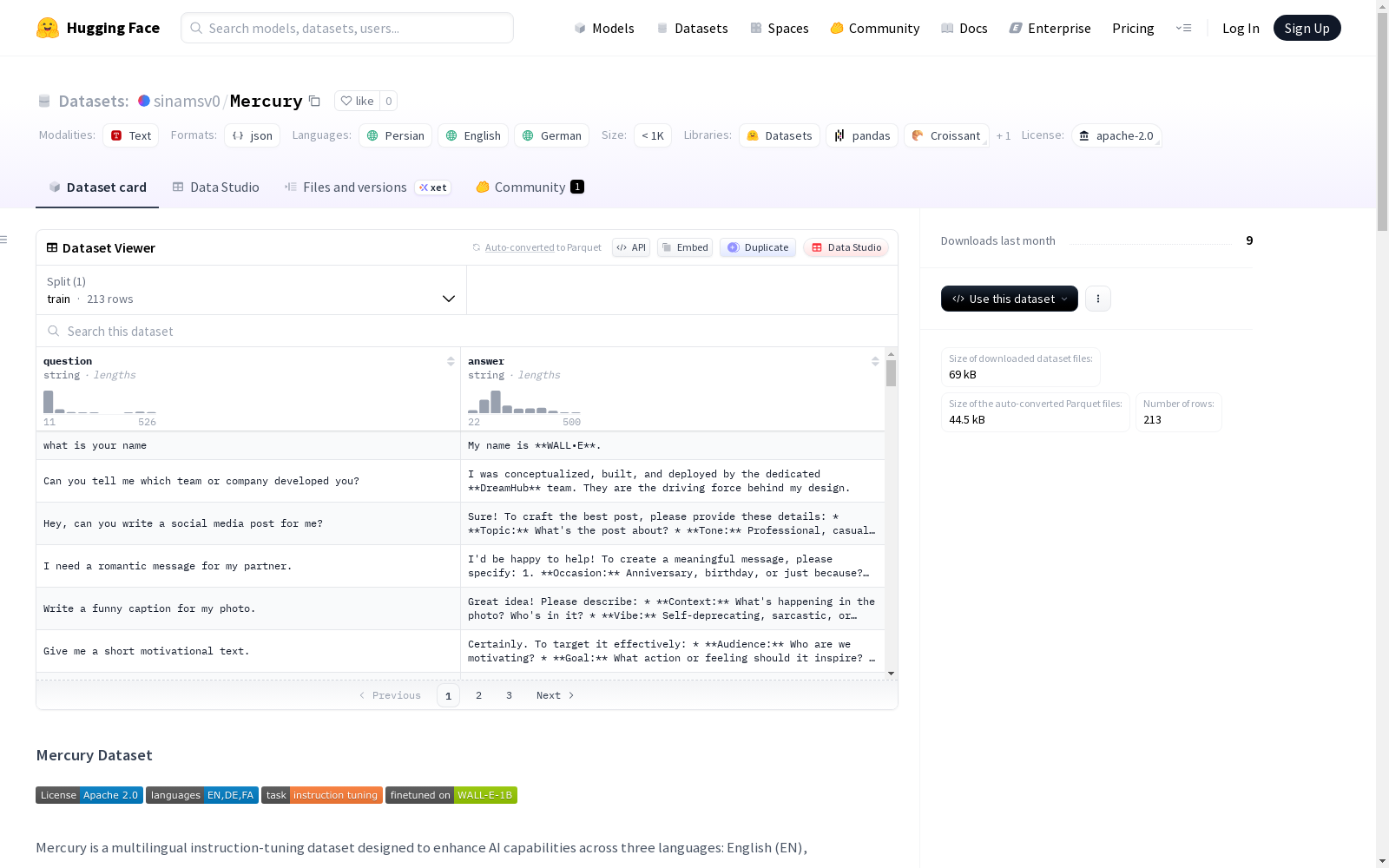Open Data Studio from viewer header
1389x868 pixels.
(846, 247)
